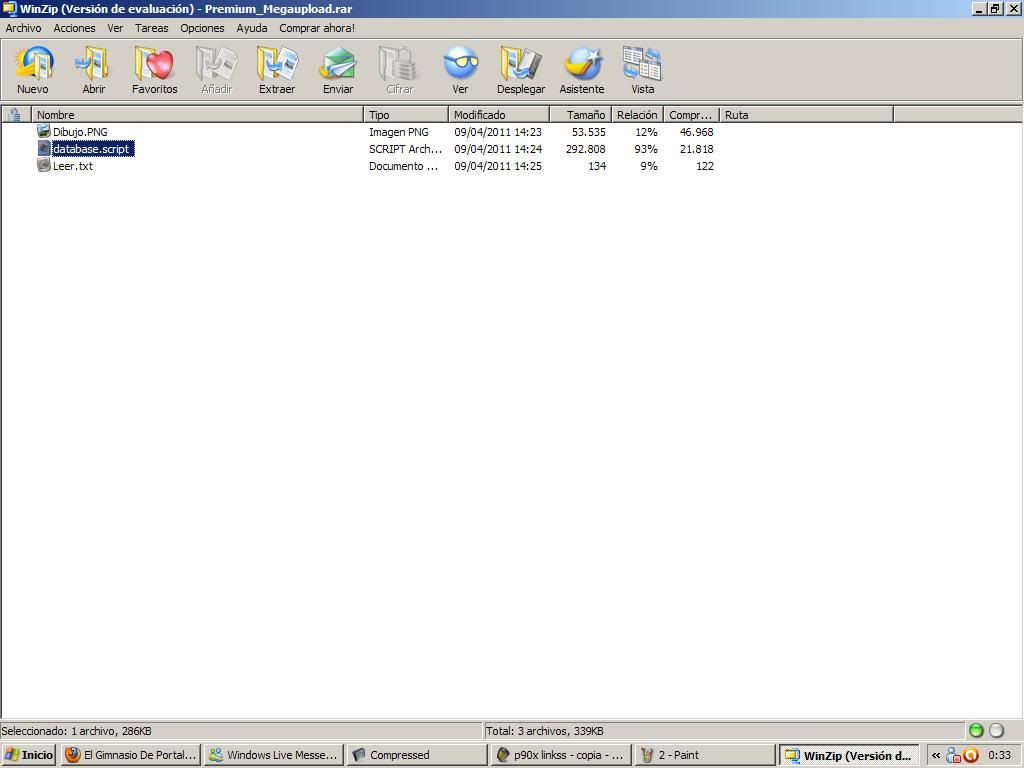Select the Dibujo.PNG file name

[80, 132]
